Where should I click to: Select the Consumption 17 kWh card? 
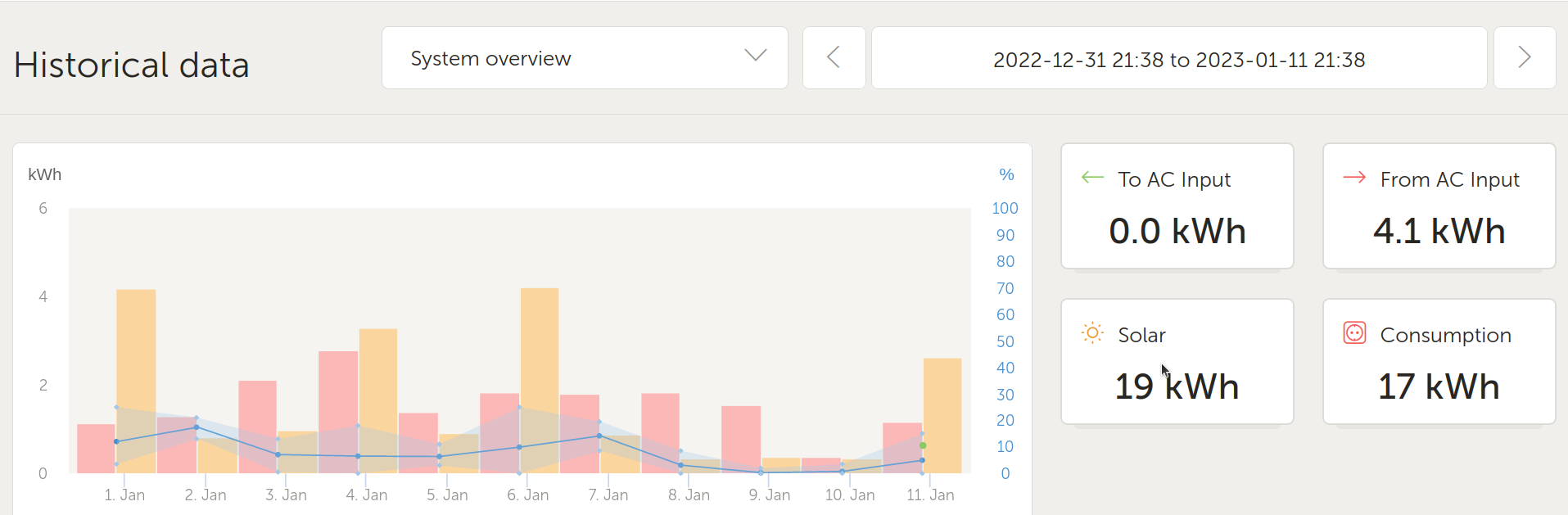click(1439, 362)
